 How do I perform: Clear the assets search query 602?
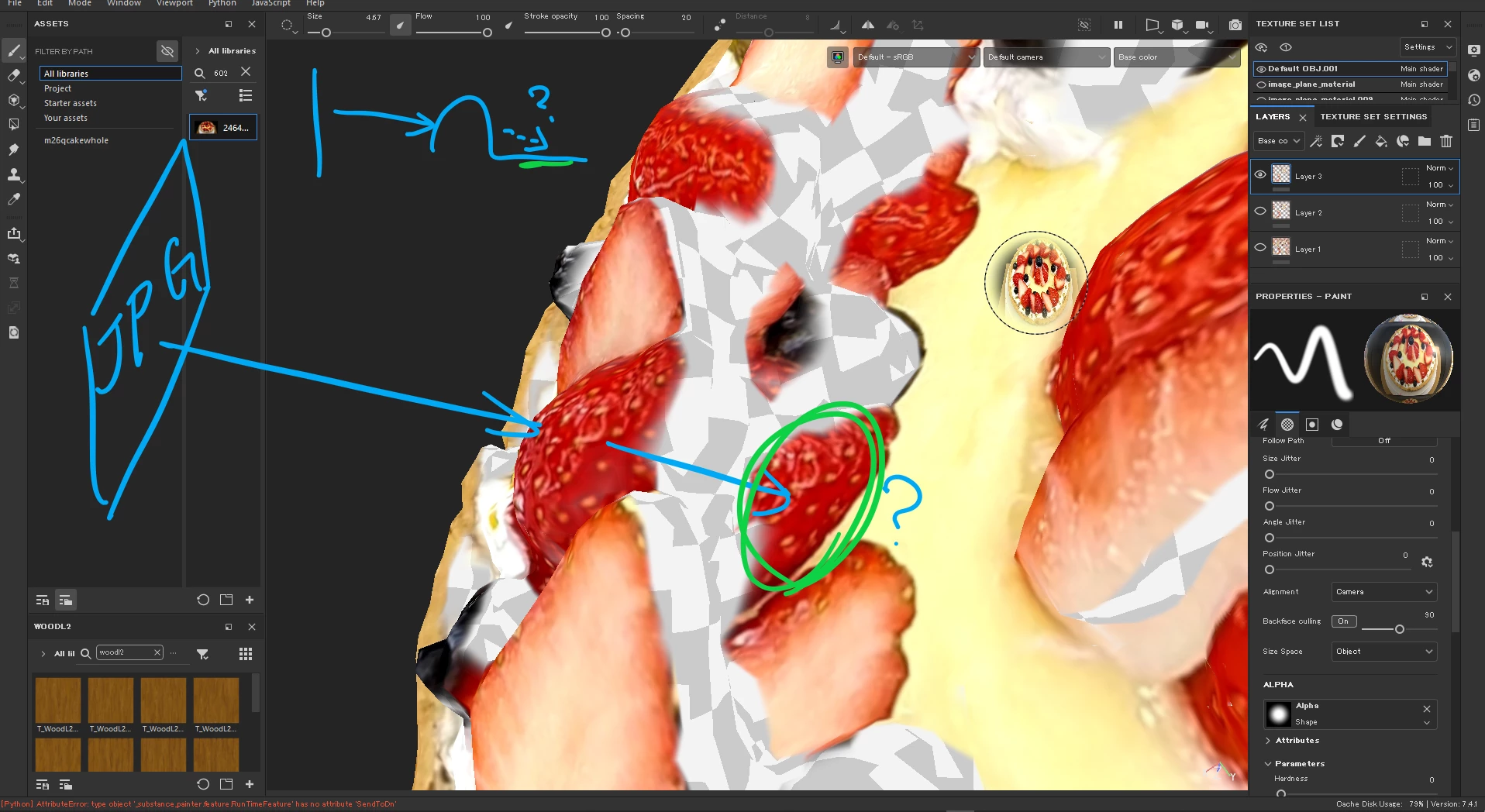coord(246,72)
